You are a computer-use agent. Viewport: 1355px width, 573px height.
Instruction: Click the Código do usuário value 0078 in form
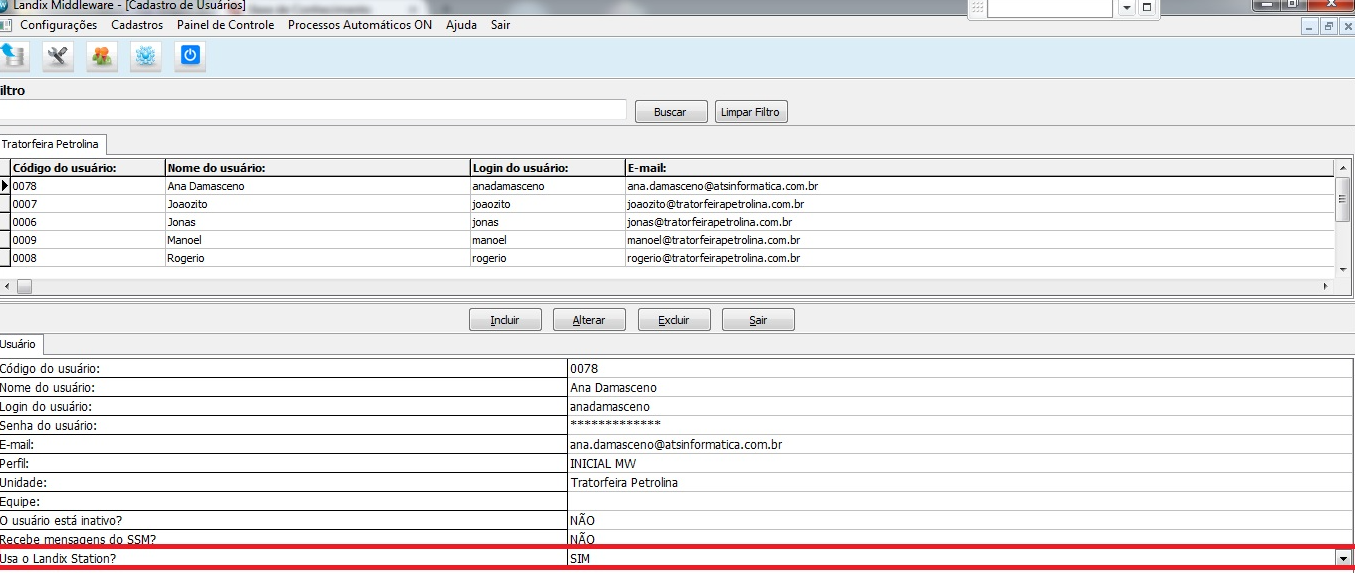(960, 368)
